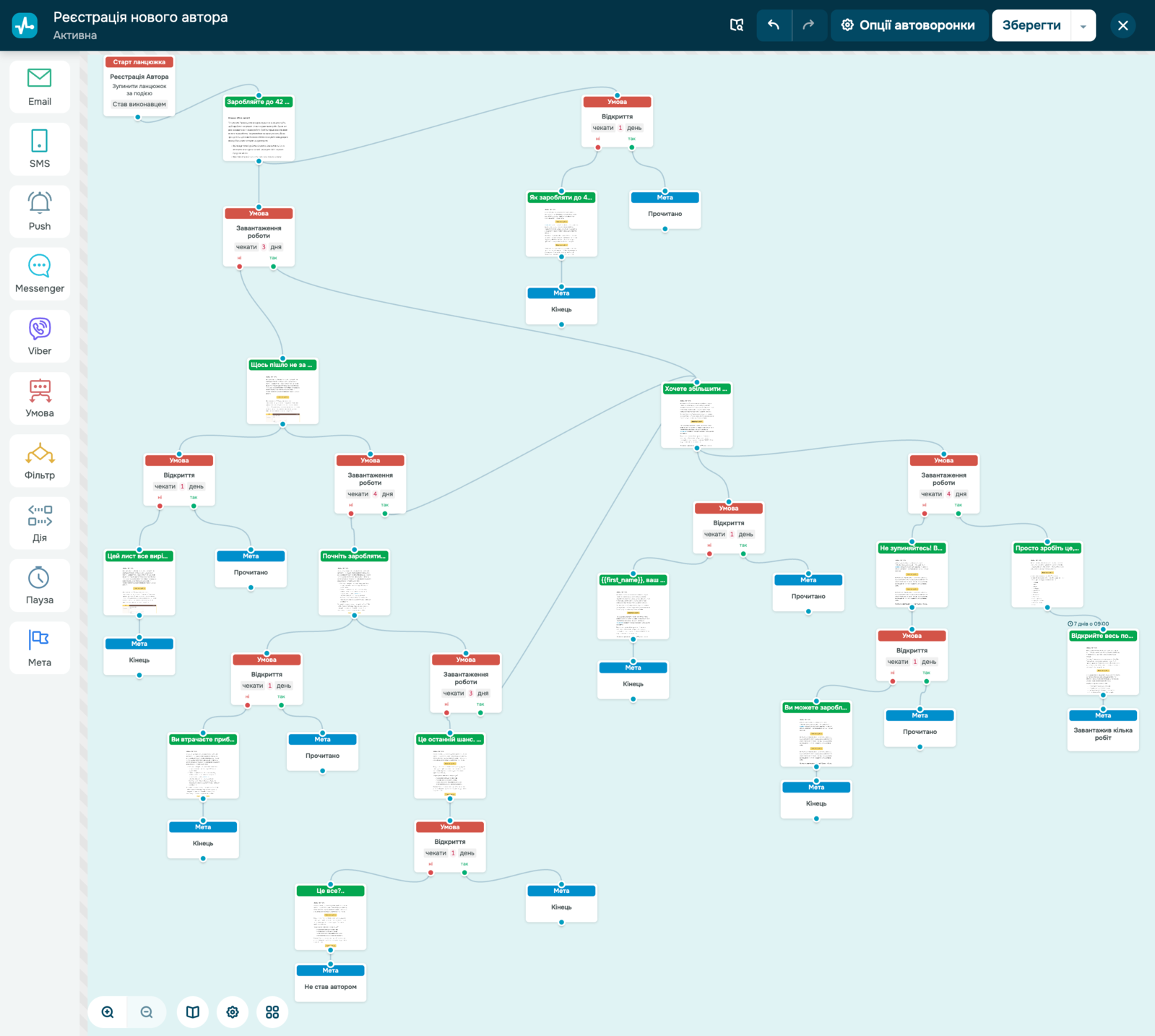Click 7 днів о 09:00 delay label
This screenshot has height=1036, width=1155.
tap(1089, 623)
